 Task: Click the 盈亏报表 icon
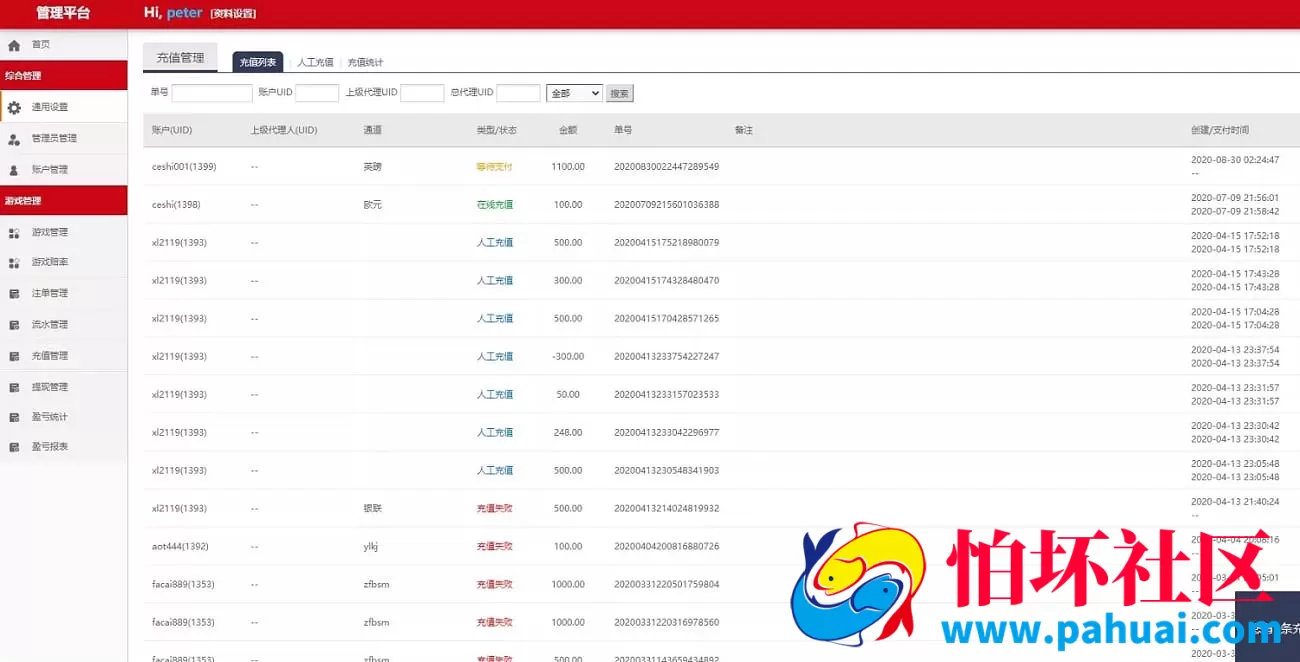click(16, 448)
